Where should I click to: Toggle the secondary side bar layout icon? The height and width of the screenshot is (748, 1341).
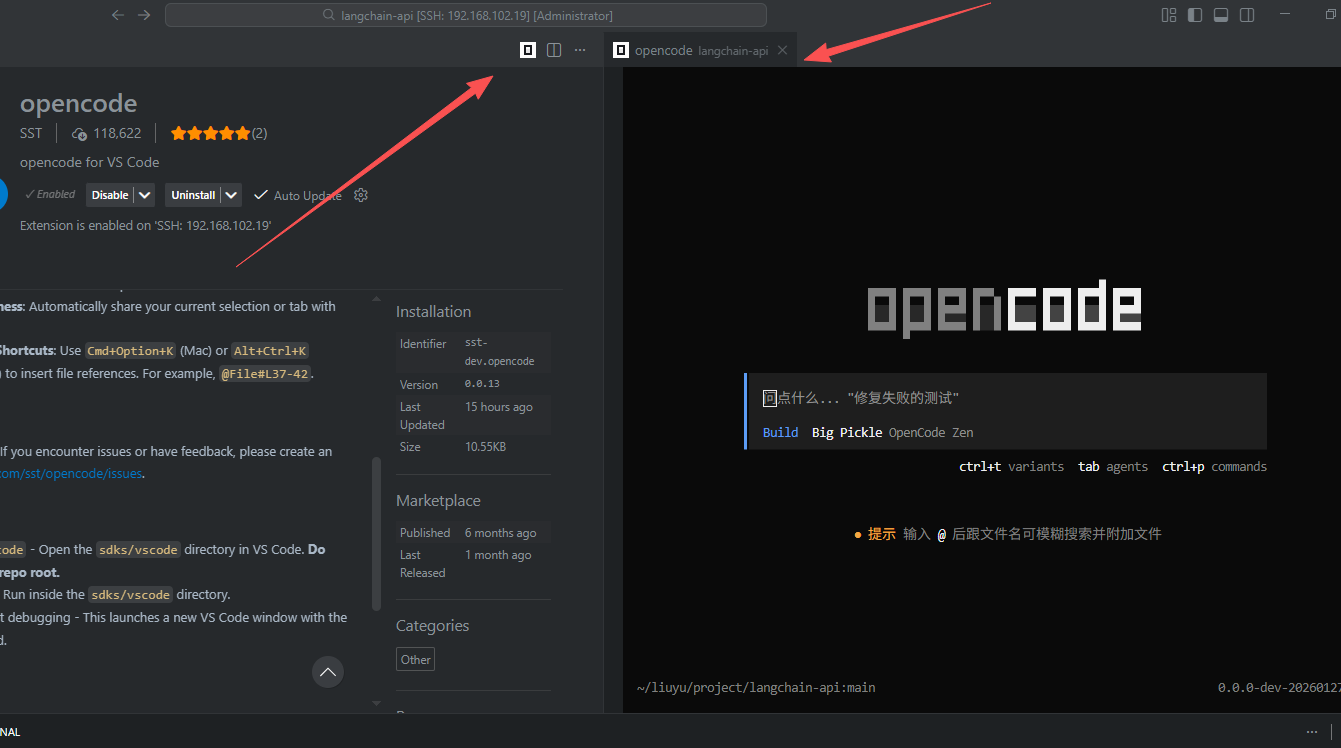[x=1247, y=15]
